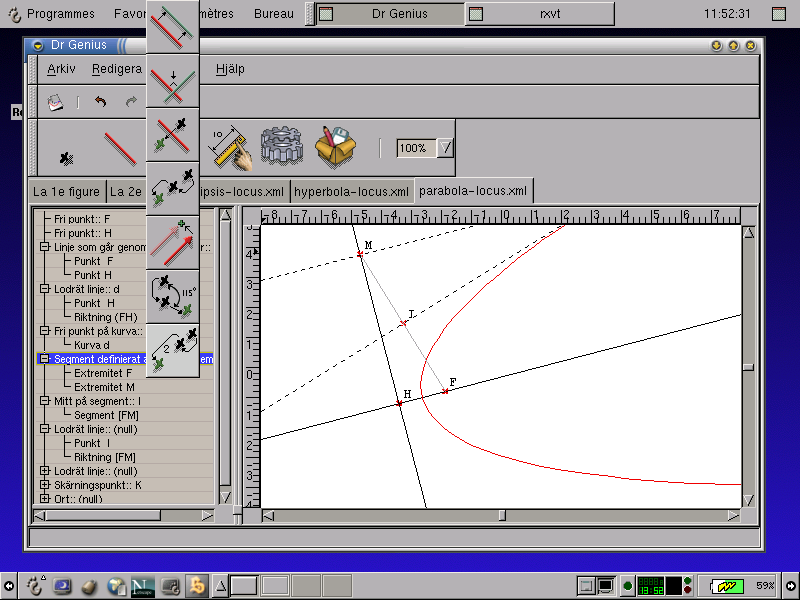Expand the 'Skärningspunkt:: K' node
Screen dimensions: 800x600
click(44, 485)
